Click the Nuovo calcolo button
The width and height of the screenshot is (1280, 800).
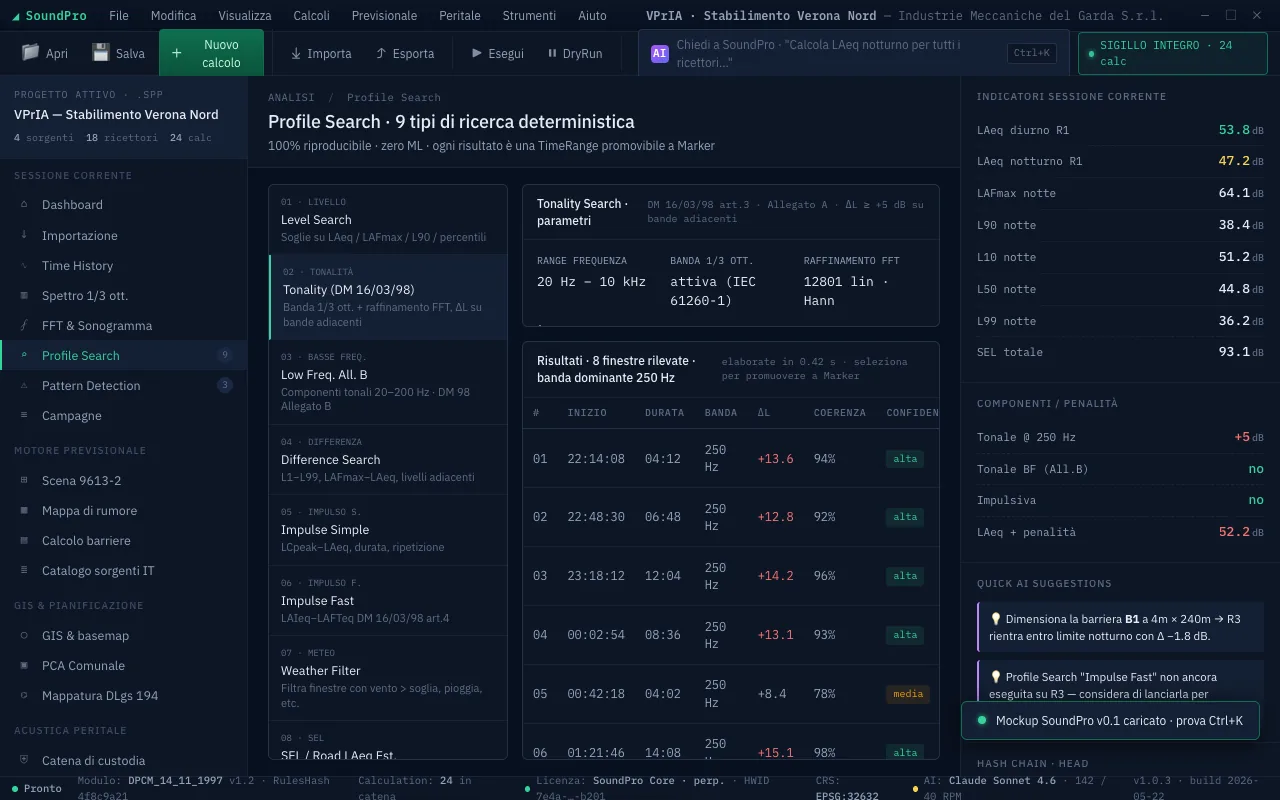click(211, 53)
